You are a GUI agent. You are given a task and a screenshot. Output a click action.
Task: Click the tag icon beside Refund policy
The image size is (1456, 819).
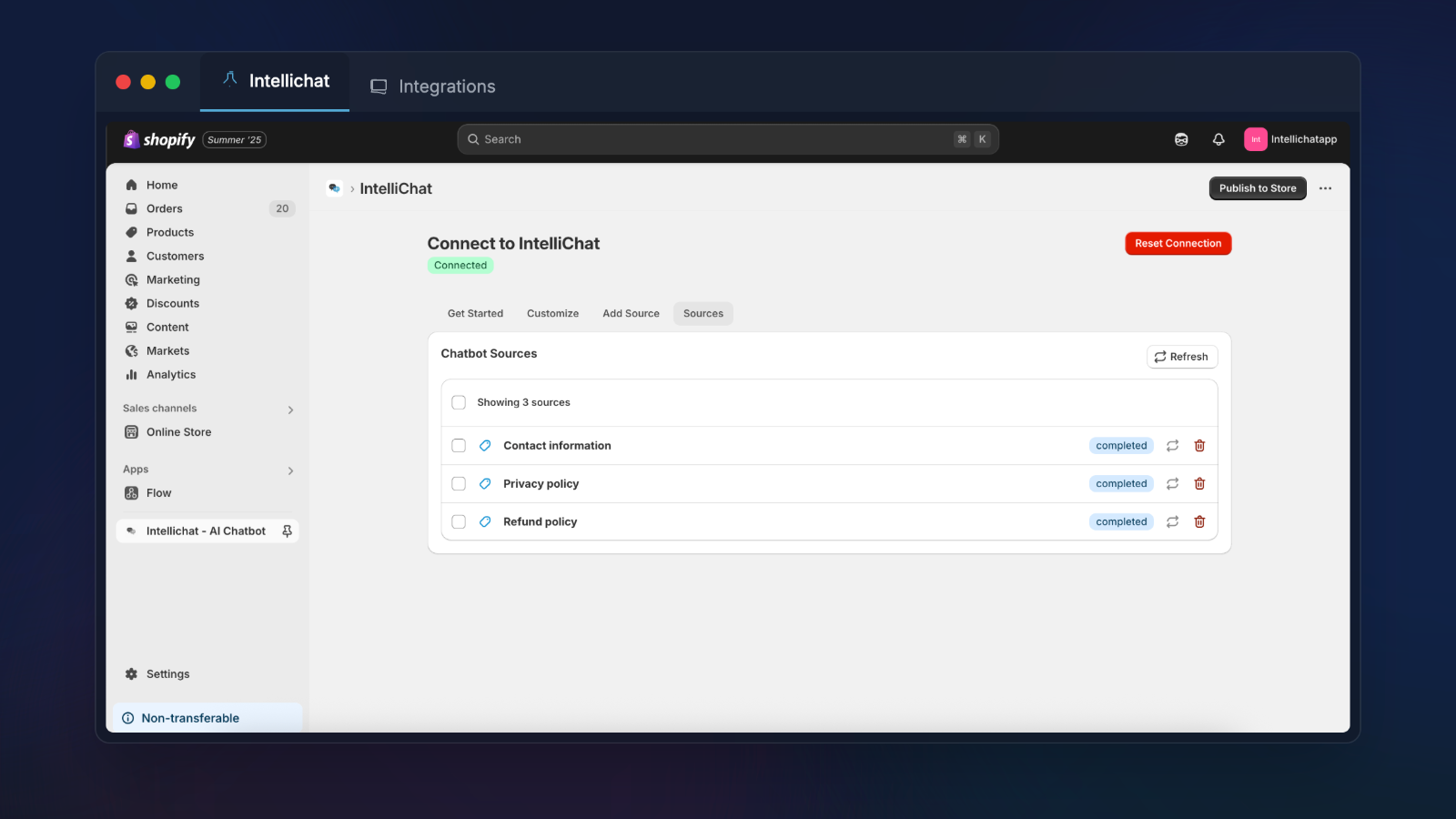pyautogui.click(x=485, y=522)
